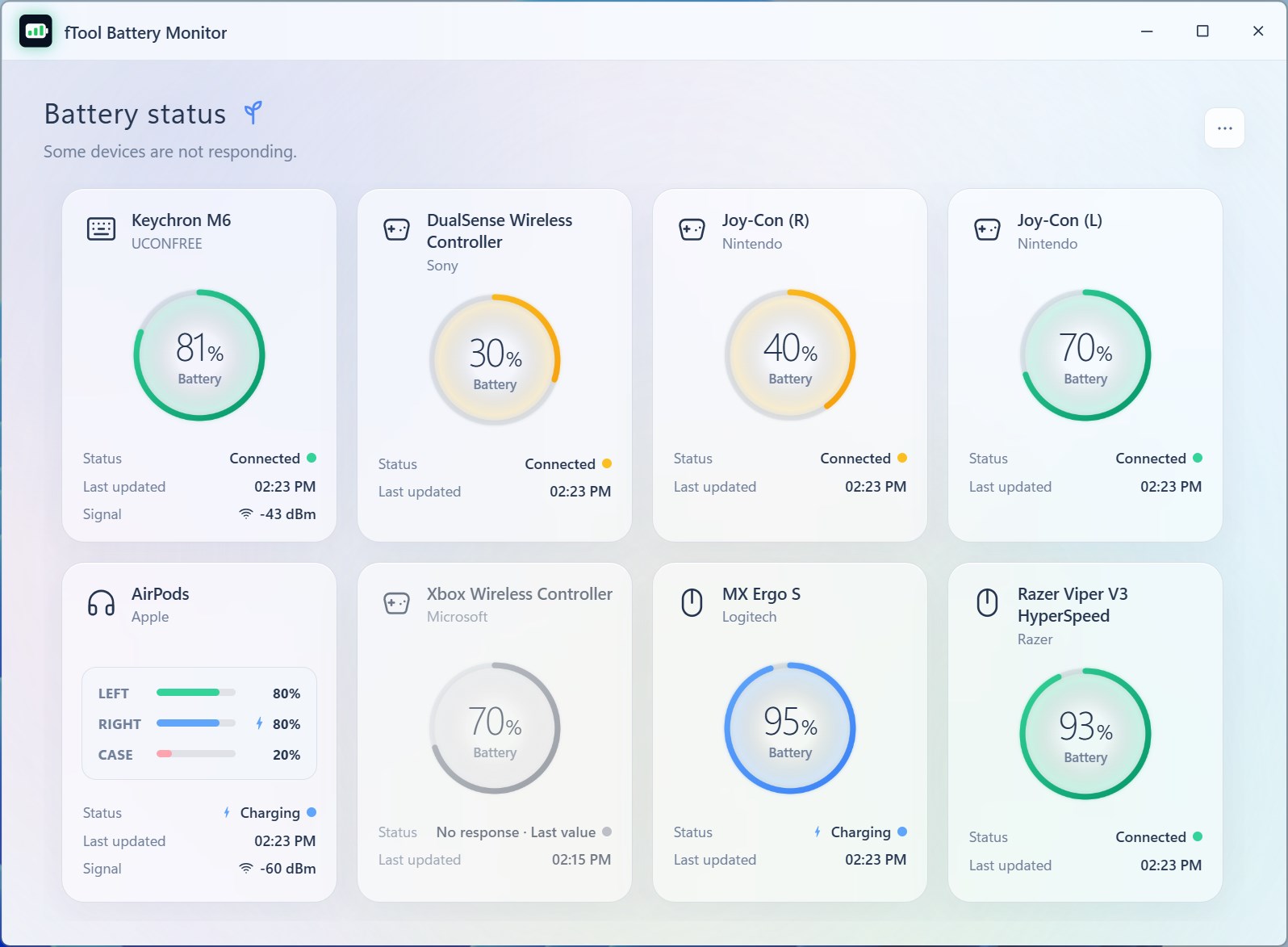Click the MX Ergo S device name

pos(762,594)
